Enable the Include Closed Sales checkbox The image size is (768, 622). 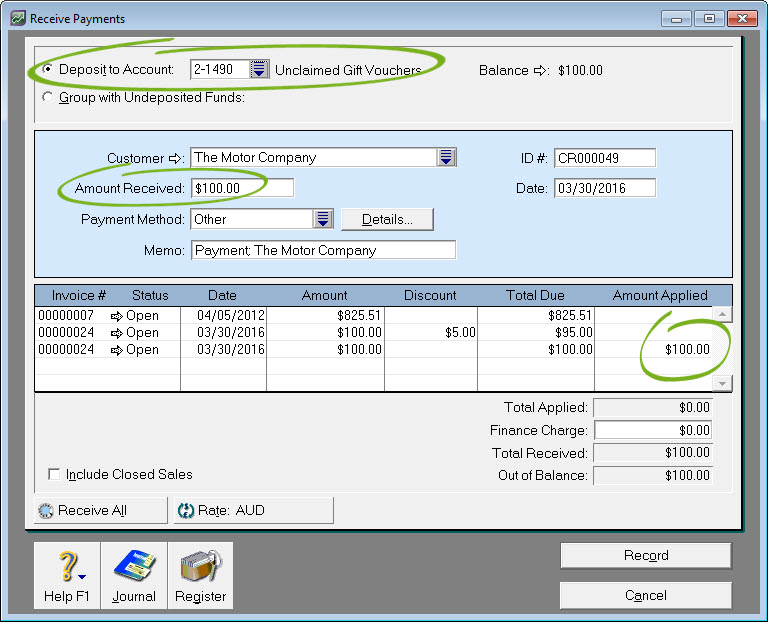[x=54, y=474]
